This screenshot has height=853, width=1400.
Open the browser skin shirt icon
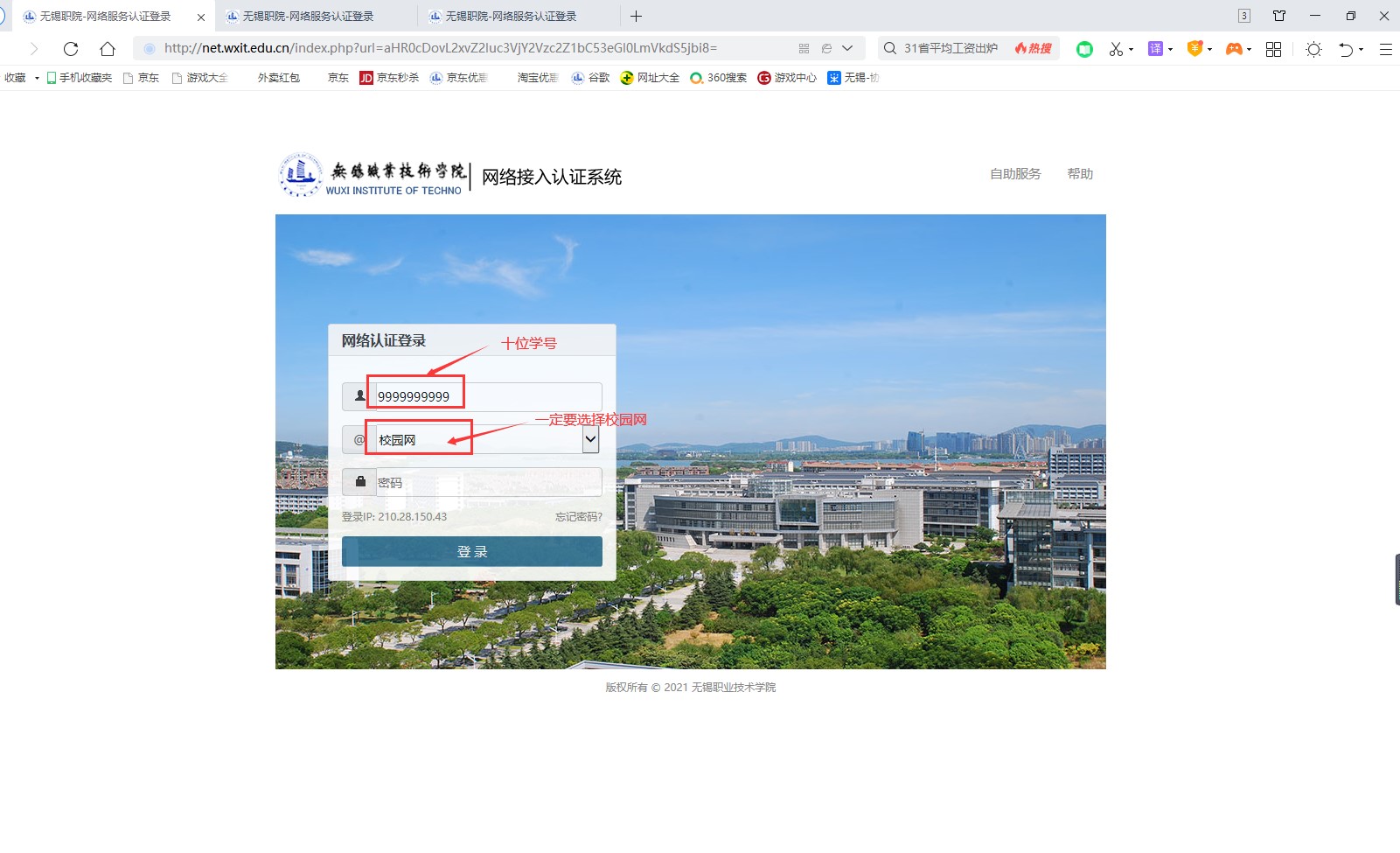tap(1279, 16)
